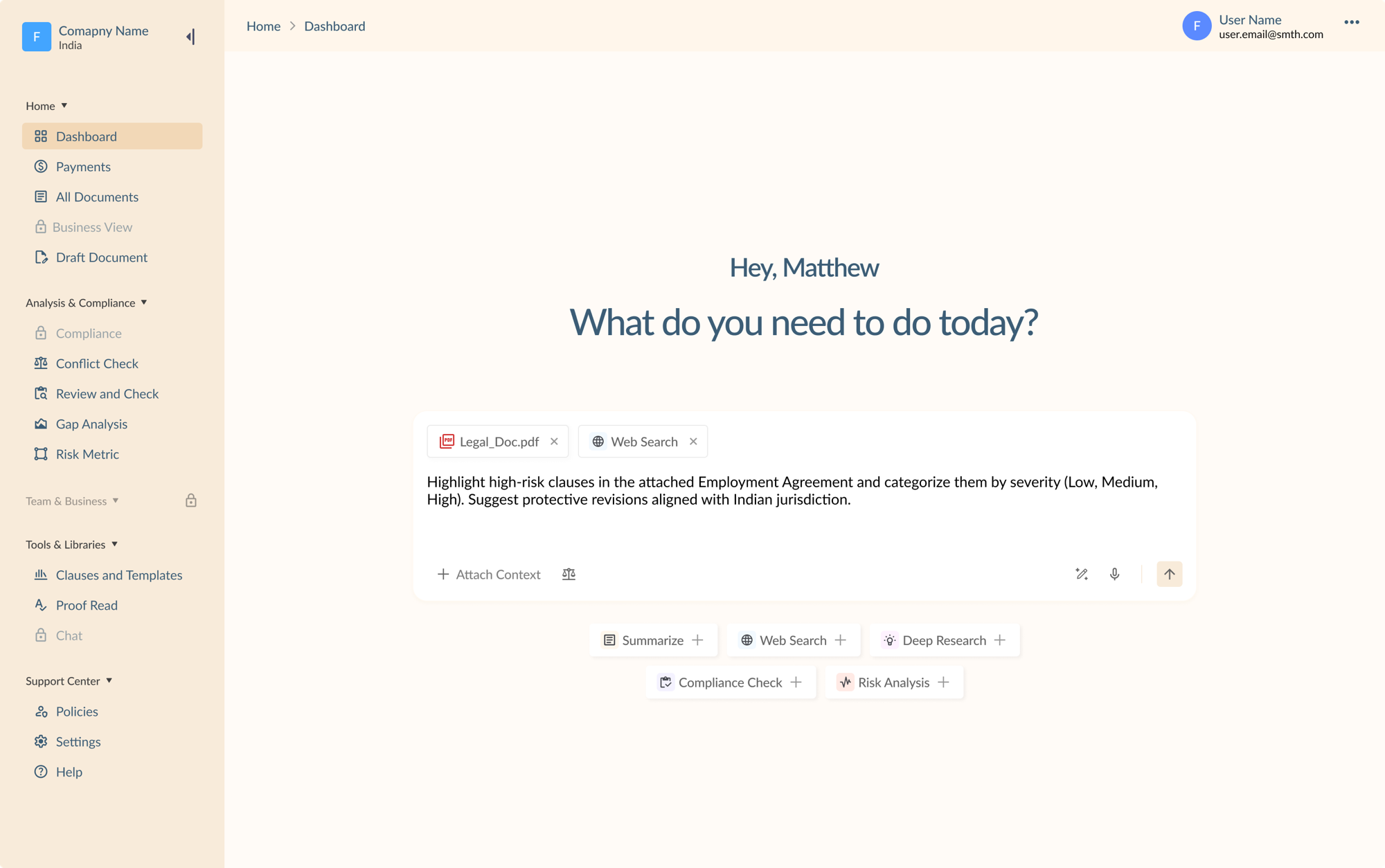Click the lock icon beside Team & Business
Image resolution: width=1385 pixels, height=868 pixels.
tap(191, 500)
